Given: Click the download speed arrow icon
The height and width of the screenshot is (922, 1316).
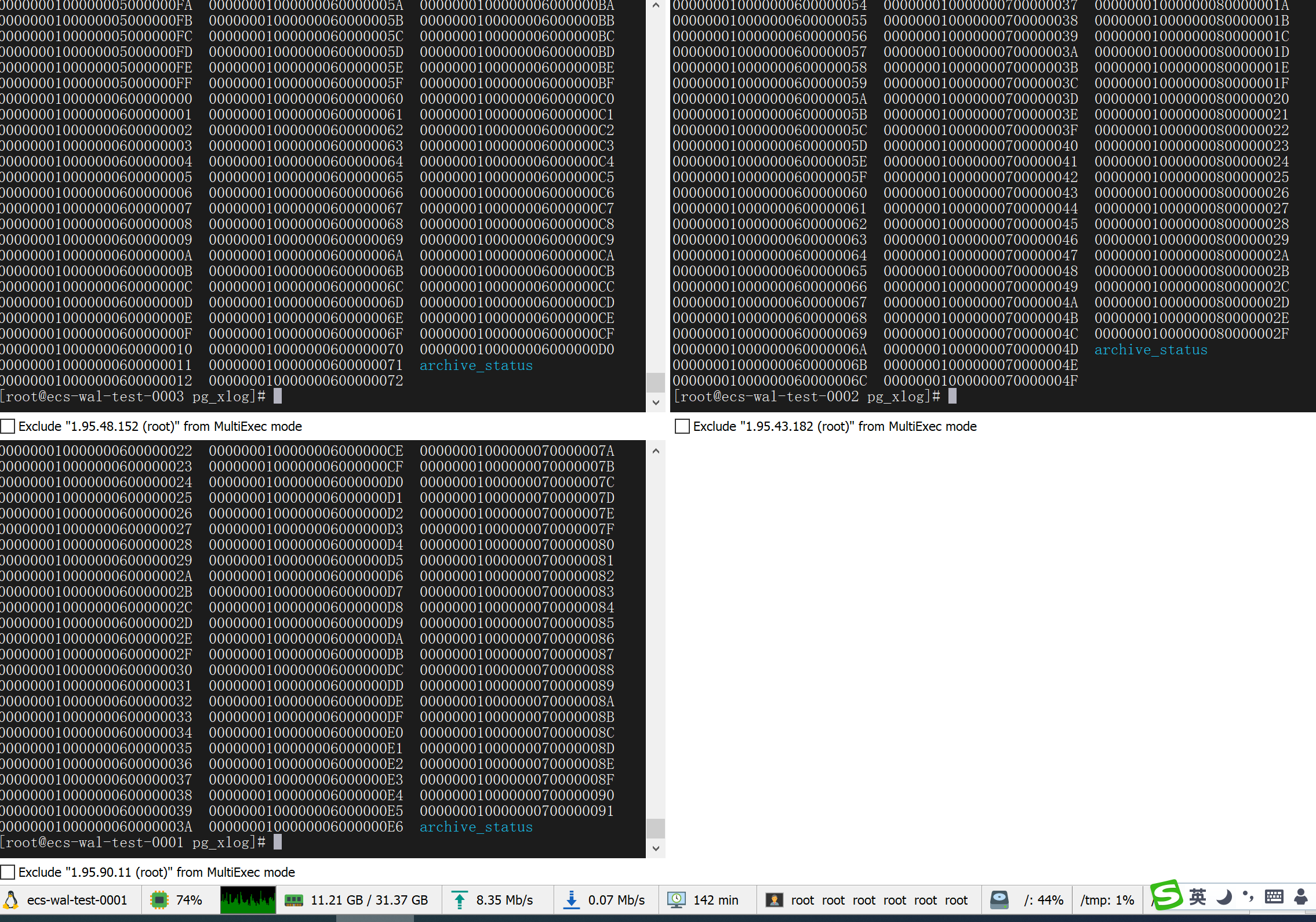Looking at the screenshot, I should [x=571, y=899].
